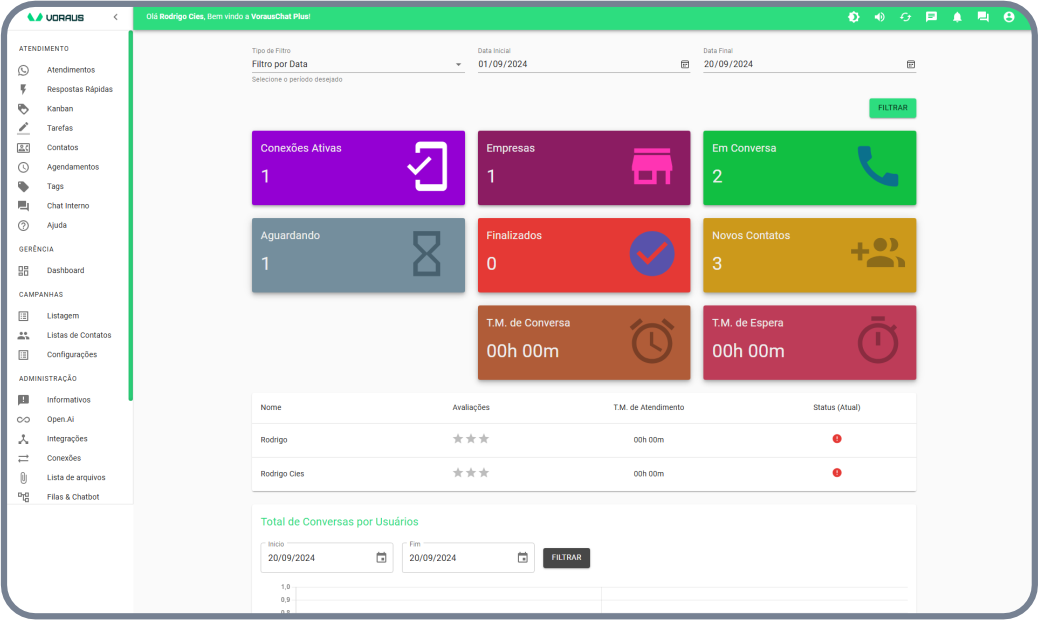Open the notifications bell
Viewport: 1038px width, 620px height.
(957, 17)
